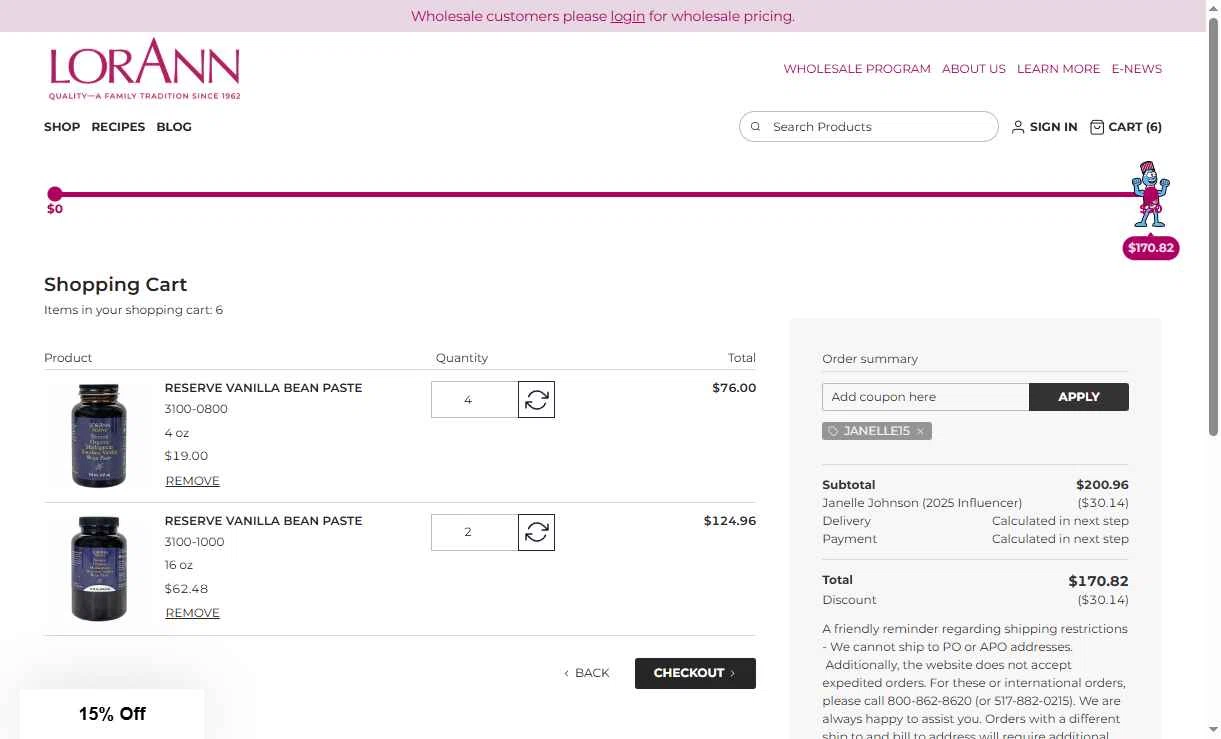The width and height of the screenshot is (1221, 739).
Task: Open the BLOG menu item
Action: click(x=174, y=127)
